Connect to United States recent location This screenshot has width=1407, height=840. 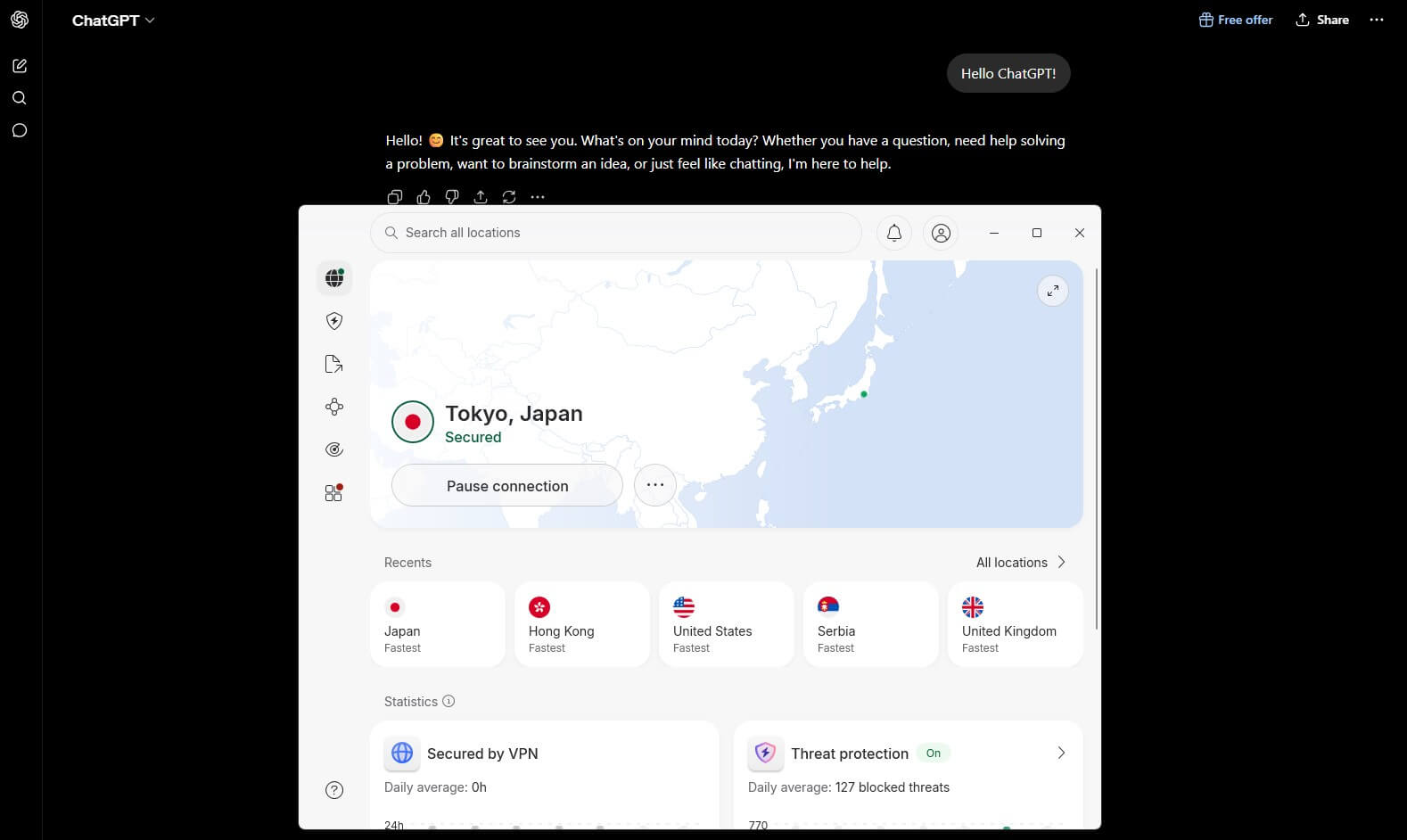[727, 624]
